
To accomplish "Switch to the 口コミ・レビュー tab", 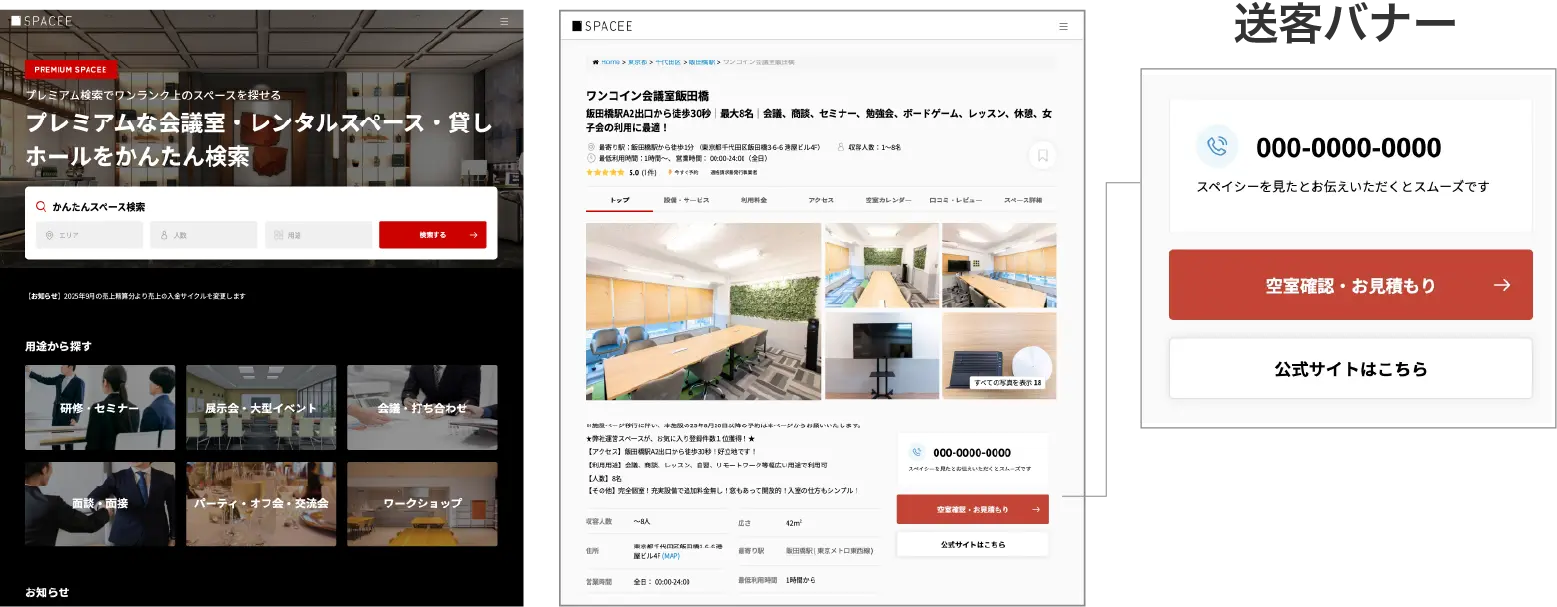I will (x=955, y=200).
